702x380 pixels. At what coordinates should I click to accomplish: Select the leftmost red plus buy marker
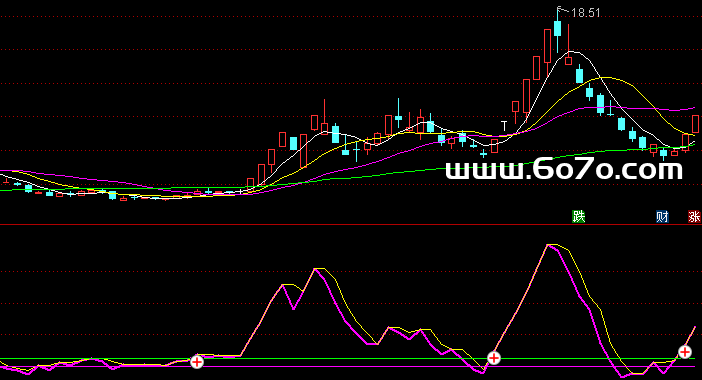[197, 361]
